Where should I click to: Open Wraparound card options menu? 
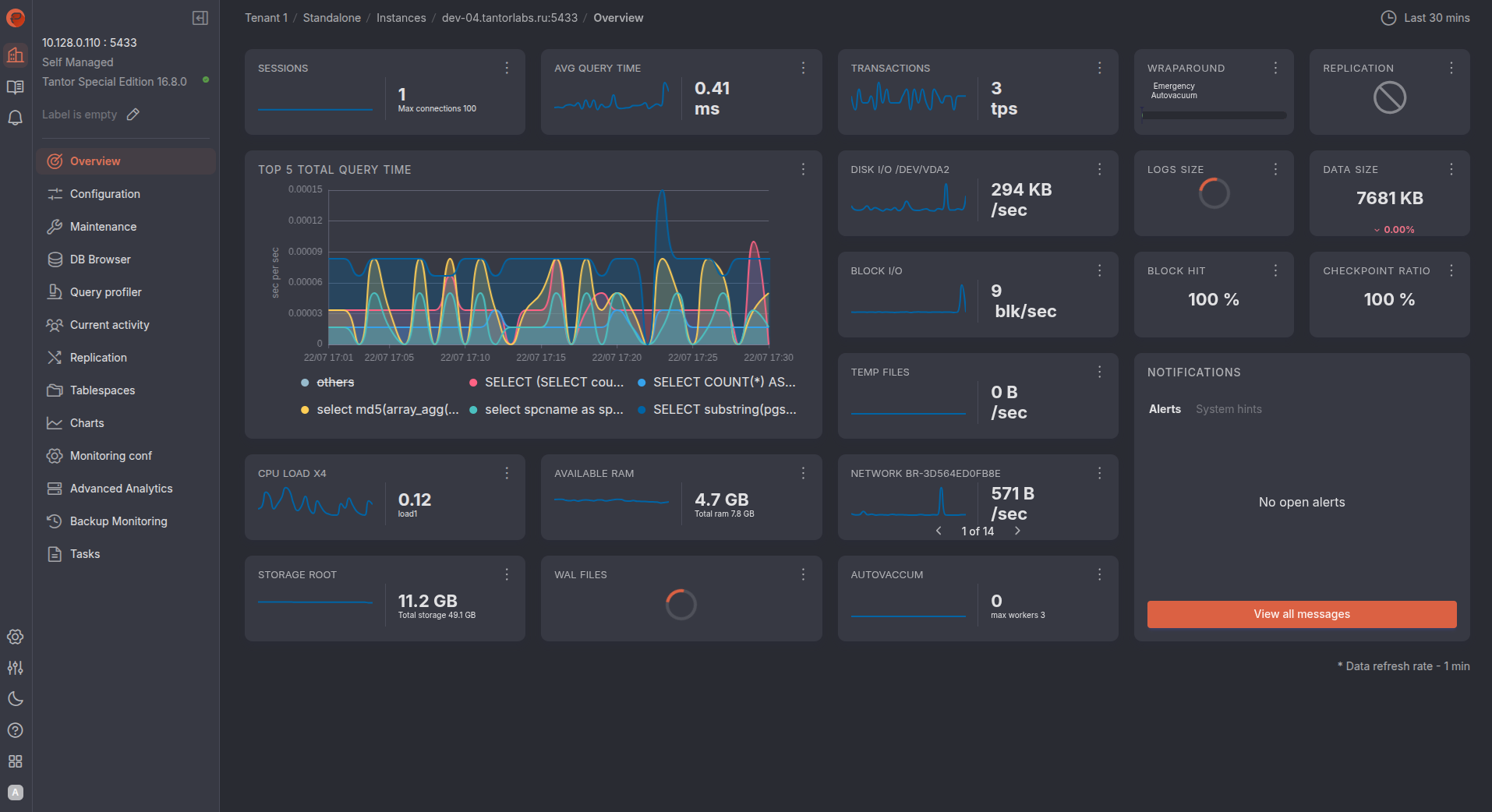(1275, 69)
